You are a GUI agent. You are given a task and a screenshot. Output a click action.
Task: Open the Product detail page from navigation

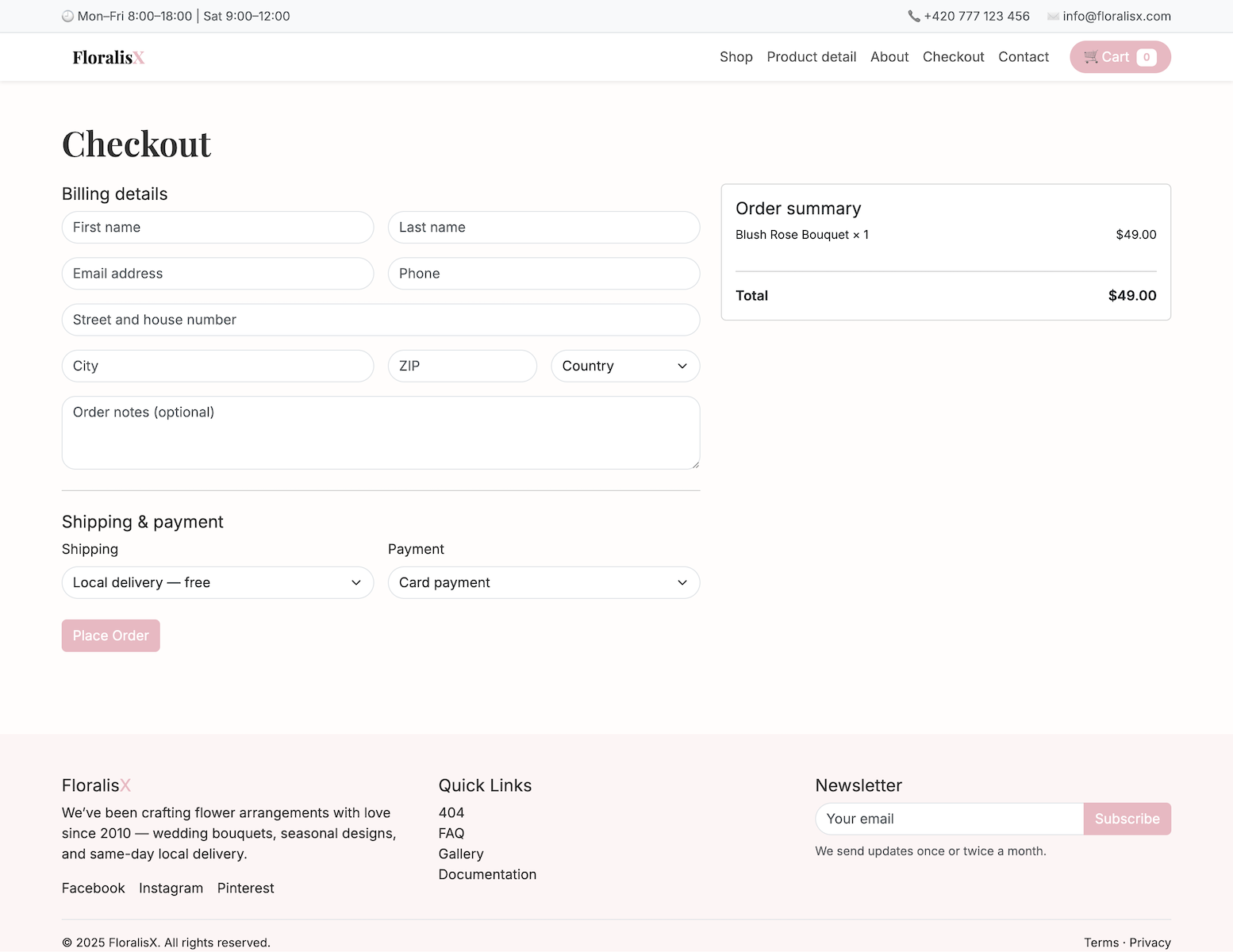(x=811, y=57)
